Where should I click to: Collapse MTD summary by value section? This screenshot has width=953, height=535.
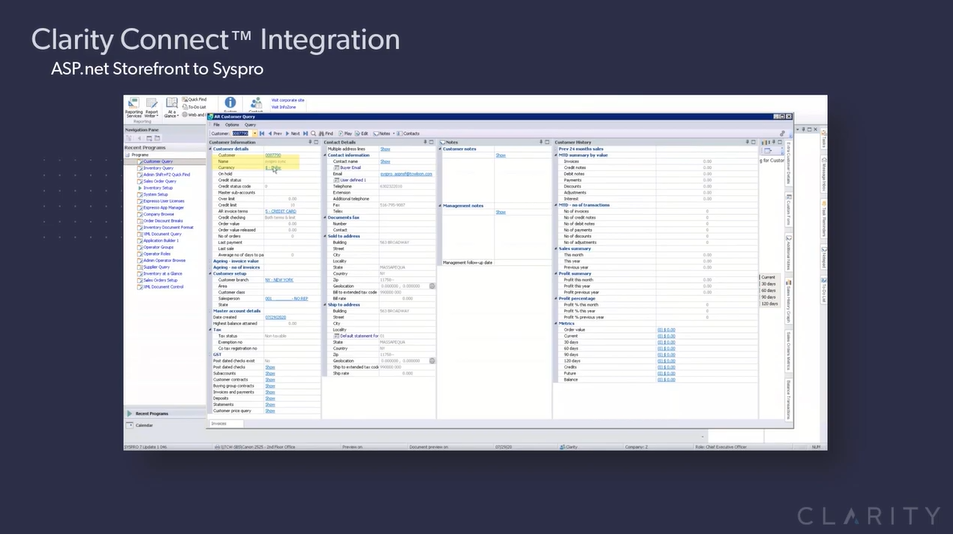[556, 155]
